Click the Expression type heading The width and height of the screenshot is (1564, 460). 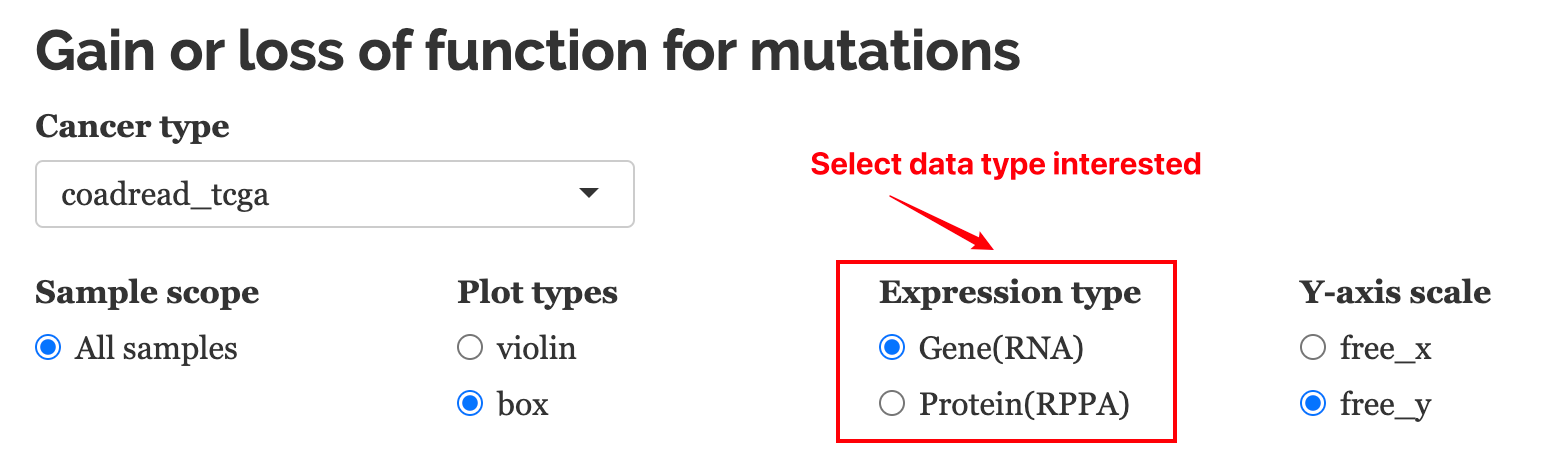pos(1010,293)
